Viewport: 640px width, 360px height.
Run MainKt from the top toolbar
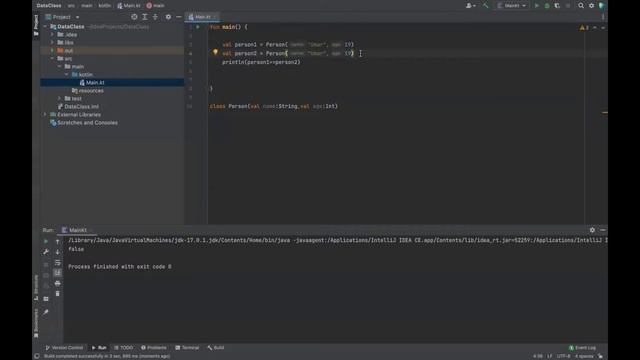pos(537,6)
